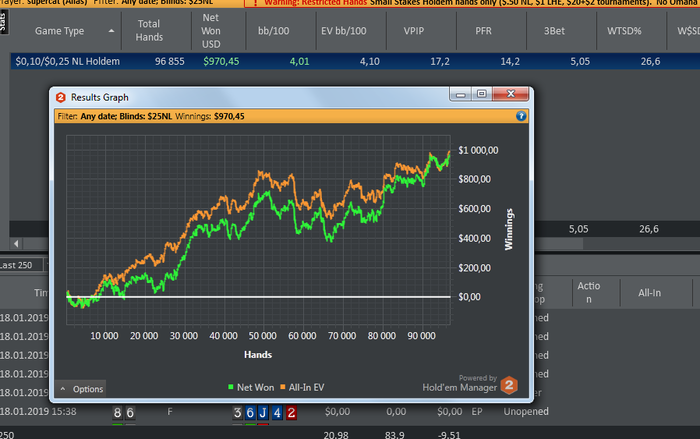Sort by 3Bet column header
Screen dimensions: 700x439
click(x=554, y=31)
